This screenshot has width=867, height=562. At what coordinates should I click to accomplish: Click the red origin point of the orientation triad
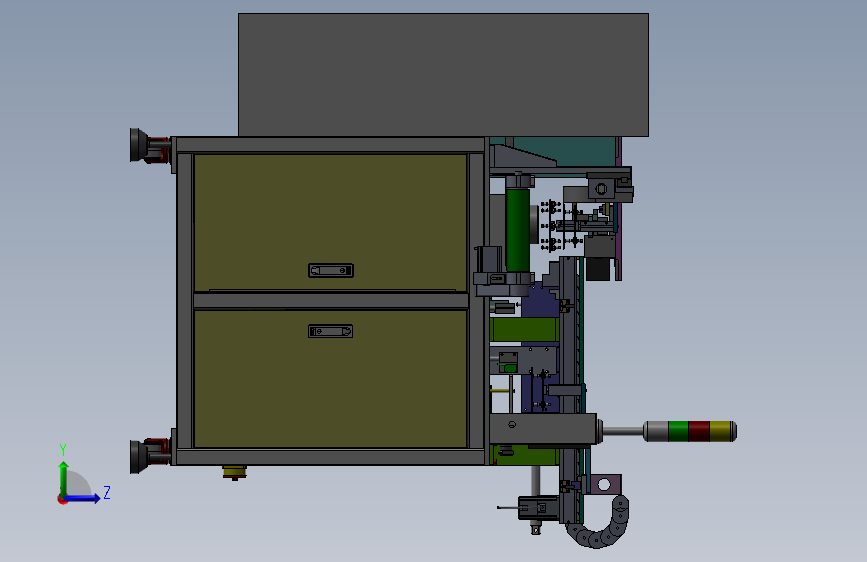pyautogui.click(x=62, y=500)
